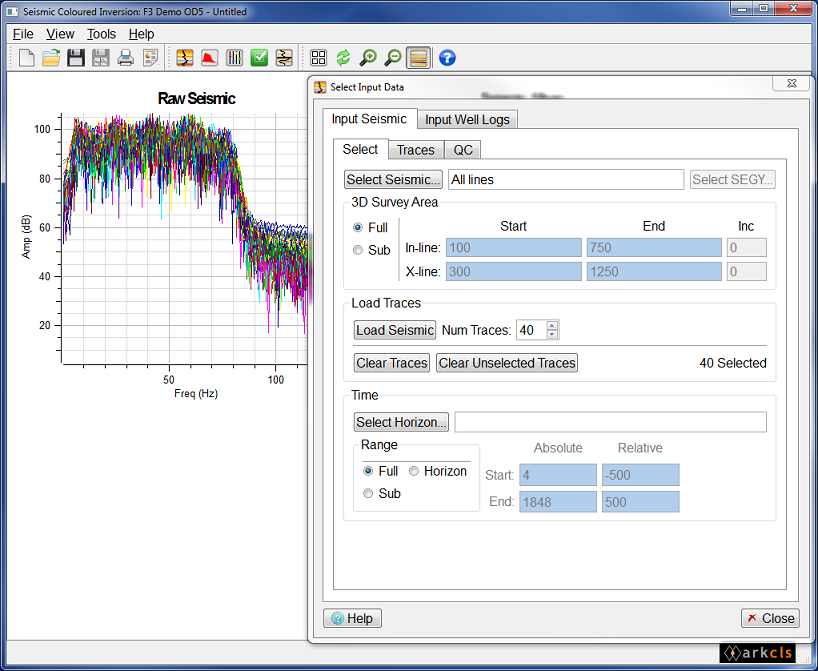Click the X-line Inc field

(x=747, y=271)
